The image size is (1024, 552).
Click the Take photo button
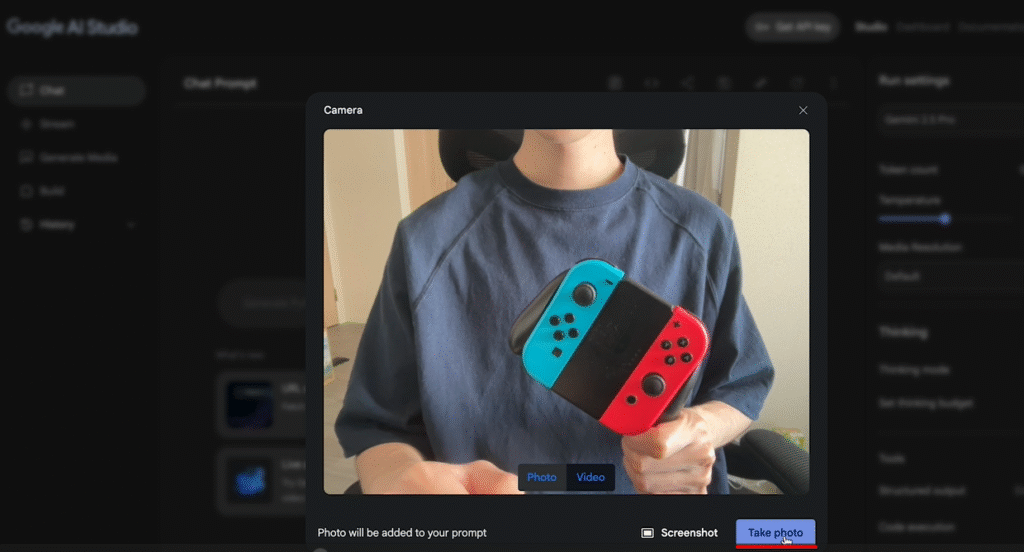[775, 532]
